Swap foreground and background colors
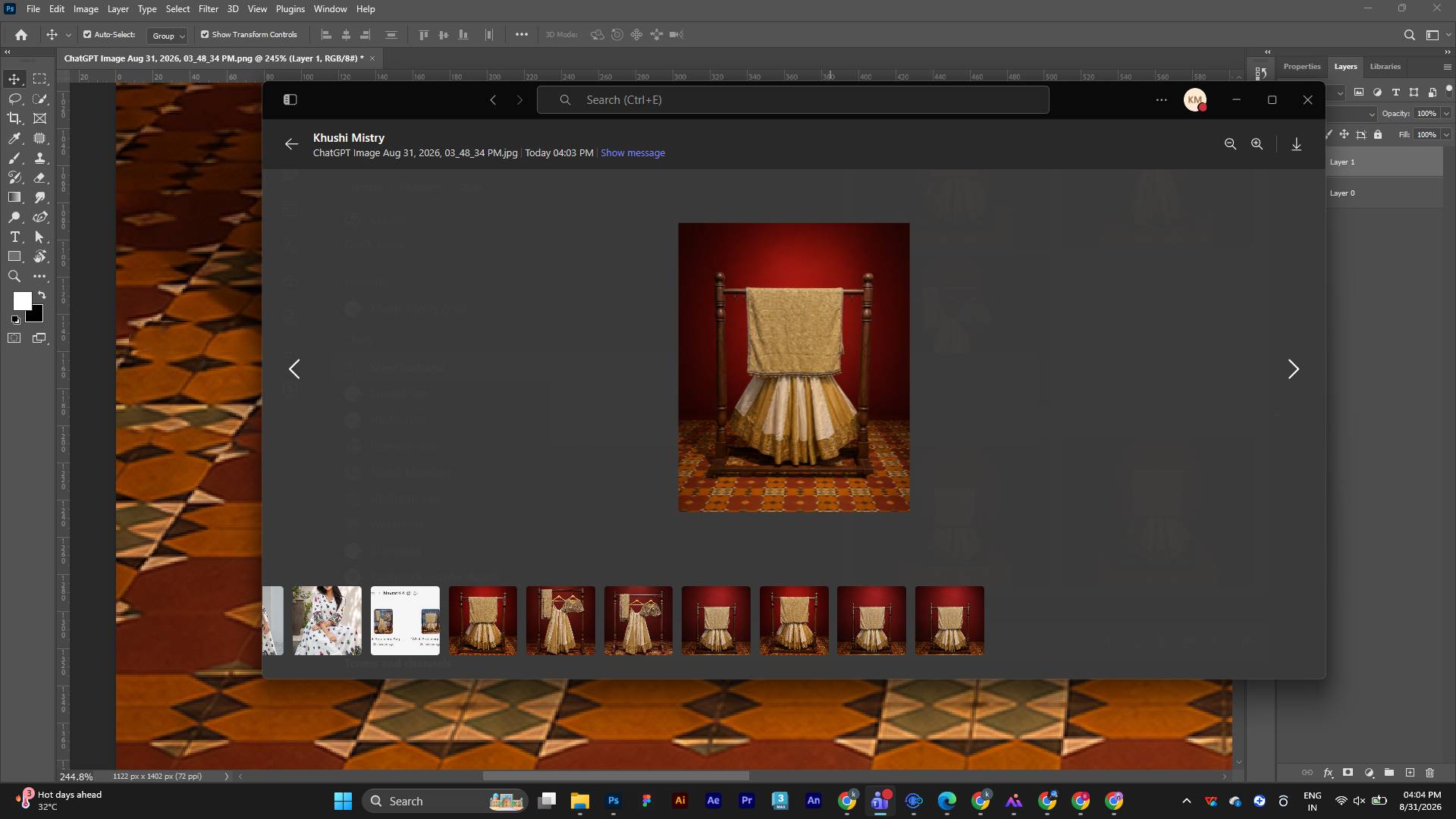 point(42,295)
